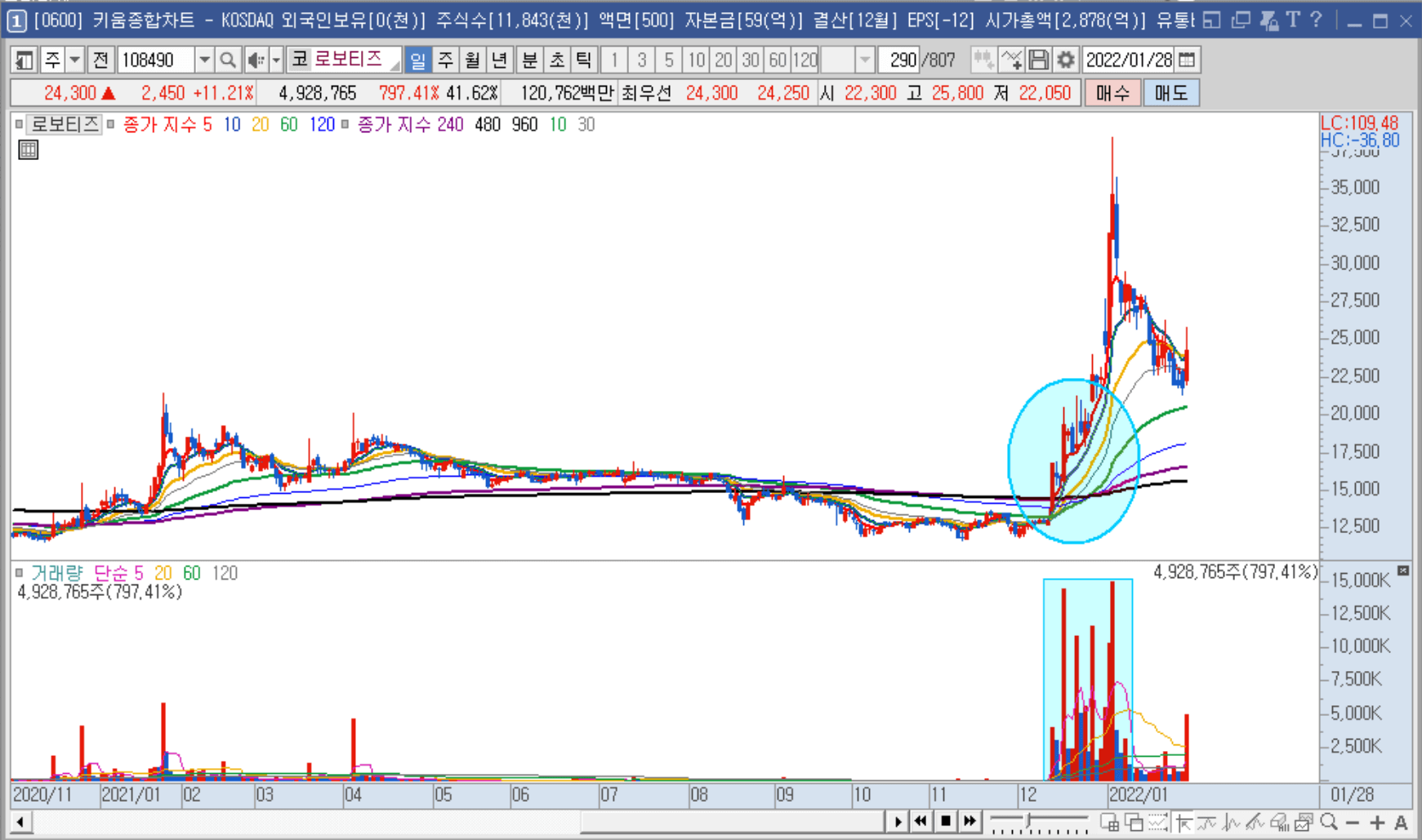
Task: Click the split chart grid icon
Action: point(1109,821)
